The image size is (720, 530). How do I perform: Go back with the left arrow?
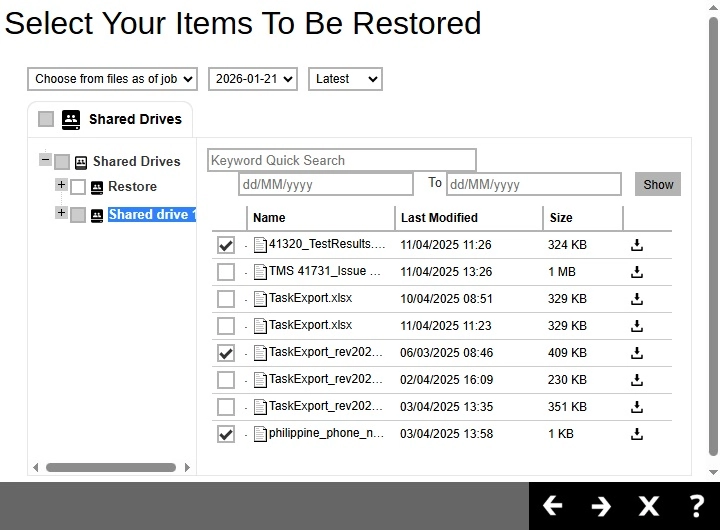(x=552, y=506)
